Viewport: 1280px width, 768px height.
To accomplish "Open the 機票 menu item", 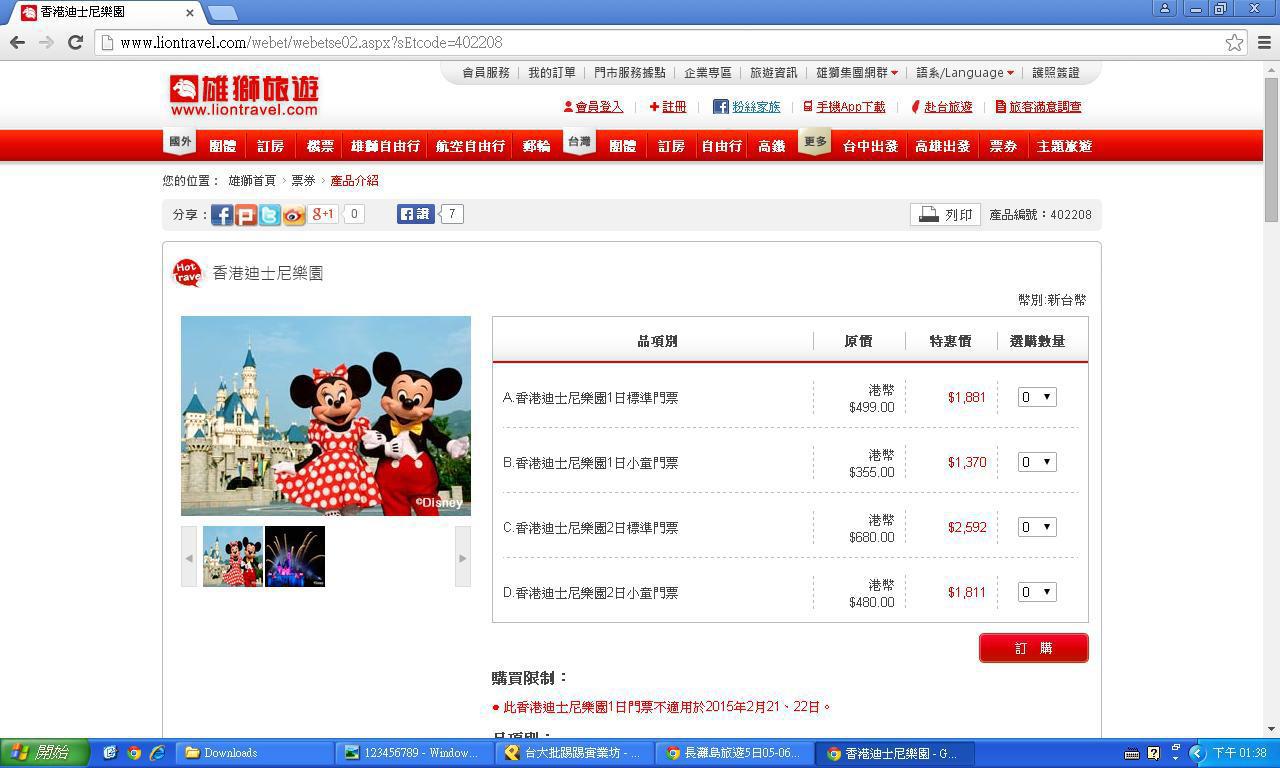I will 320,146.
